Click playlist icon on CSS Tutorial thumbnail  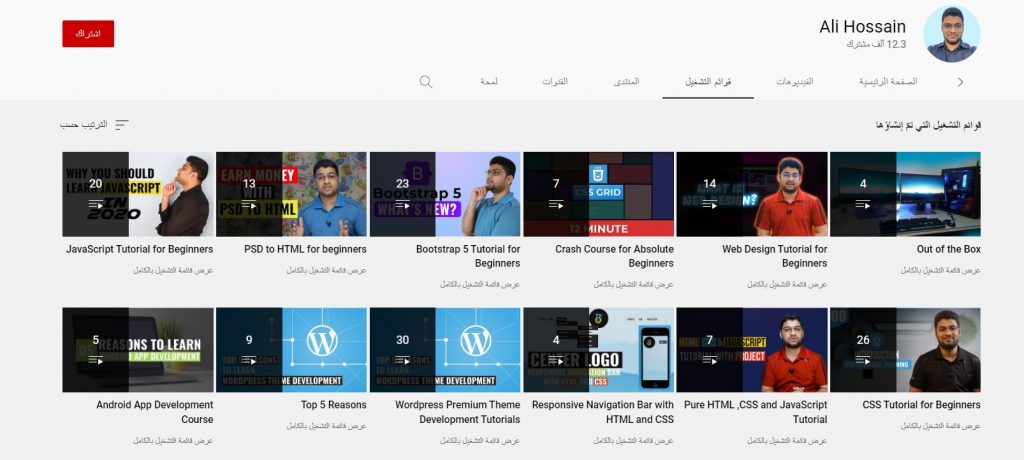coord(863,360)
